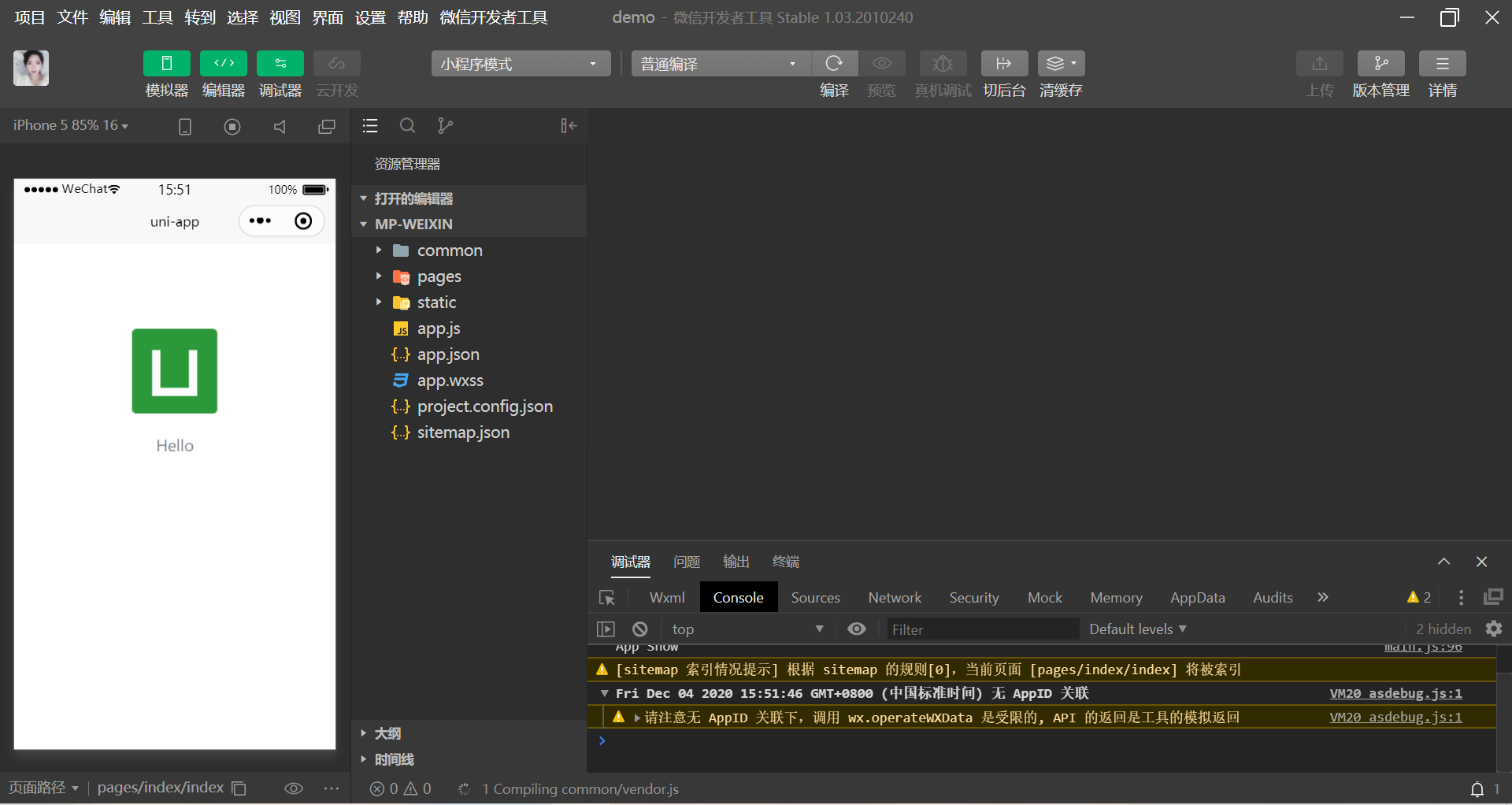Expand the common folder

pyautogui.click(x=469, y=250)
